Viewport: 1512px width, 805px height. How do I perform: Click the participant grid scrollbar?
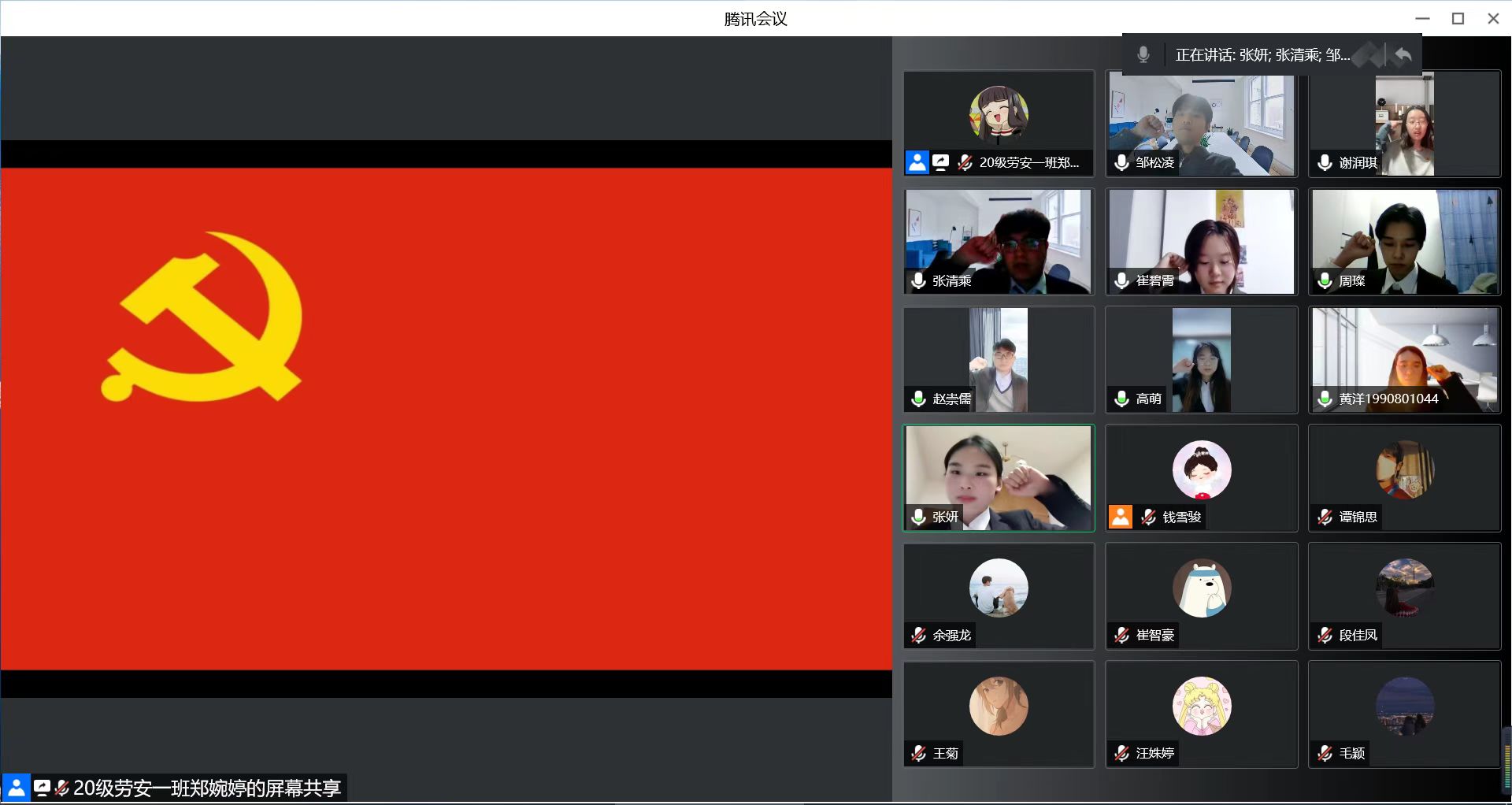[1506, 756]
